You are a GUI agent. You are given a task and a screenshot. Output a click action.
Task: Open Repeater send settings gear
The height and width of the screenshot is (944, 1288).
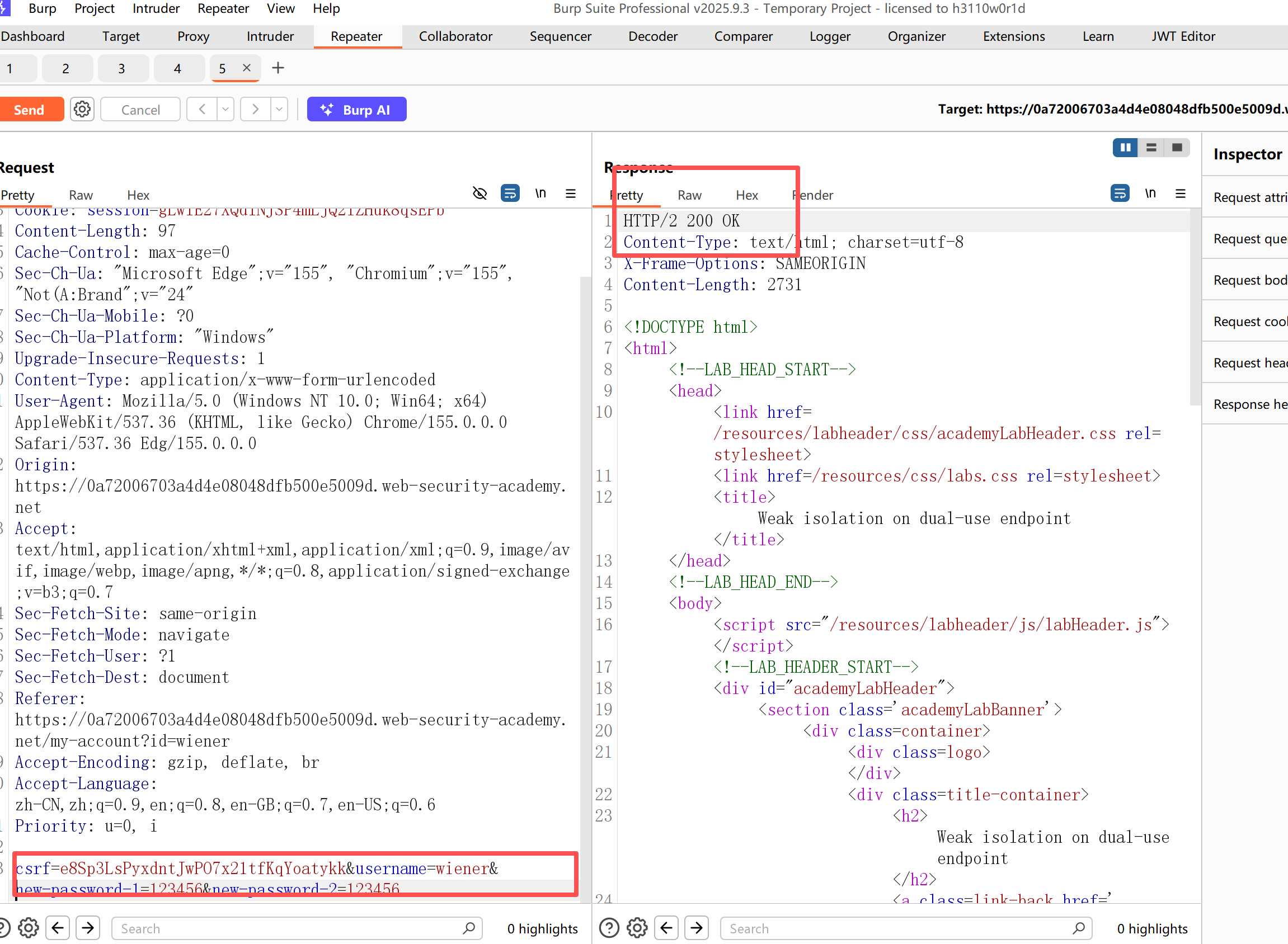(82, 109)
